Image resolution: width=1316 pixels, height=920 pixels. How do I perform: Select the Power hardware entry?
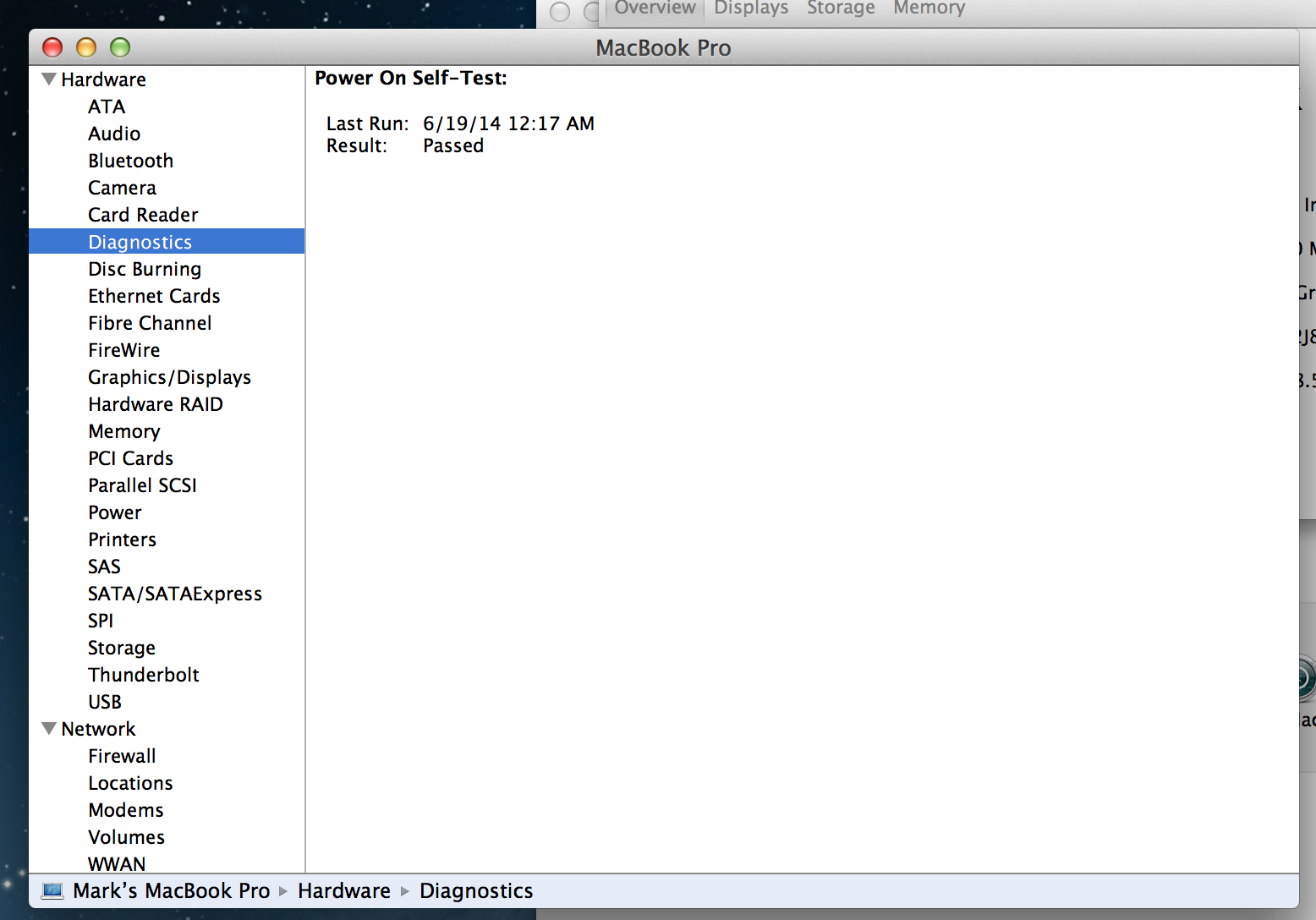(115, 512)
